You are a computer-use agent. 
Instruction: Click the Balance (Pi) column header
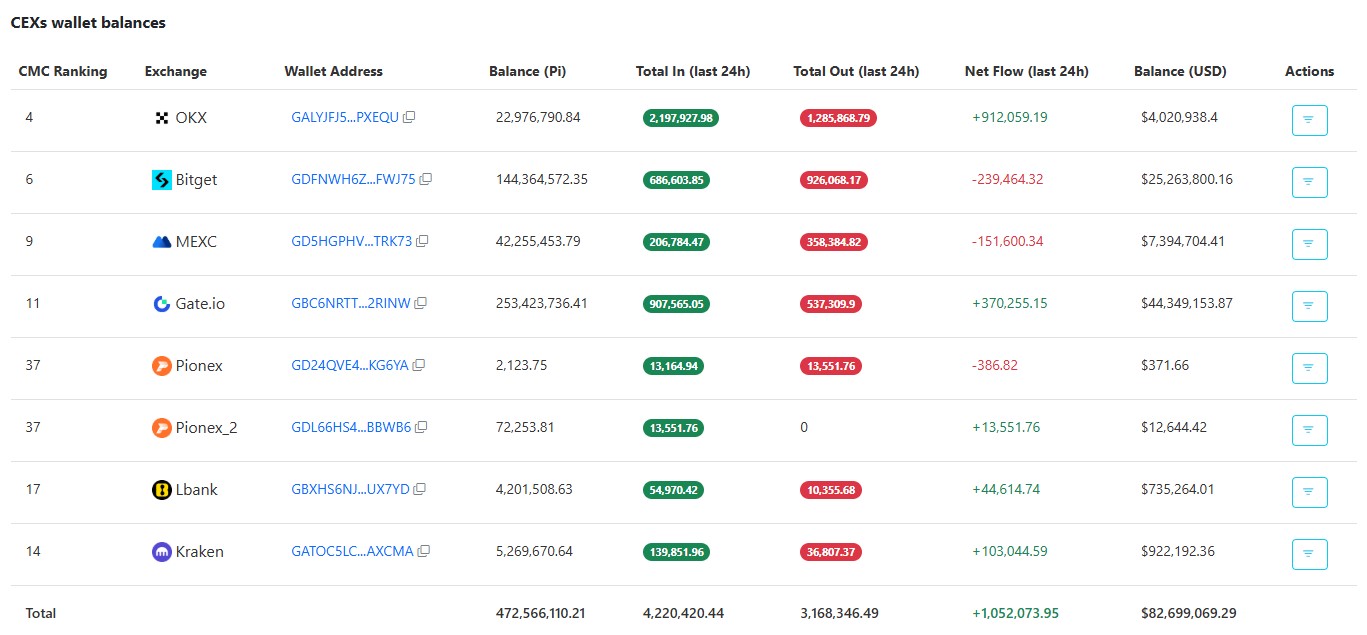527,71
